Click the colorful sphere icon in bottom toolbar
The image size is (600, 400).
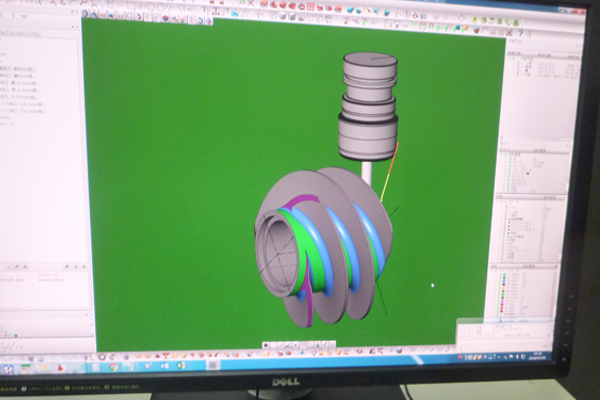click(x=399, y=350)
